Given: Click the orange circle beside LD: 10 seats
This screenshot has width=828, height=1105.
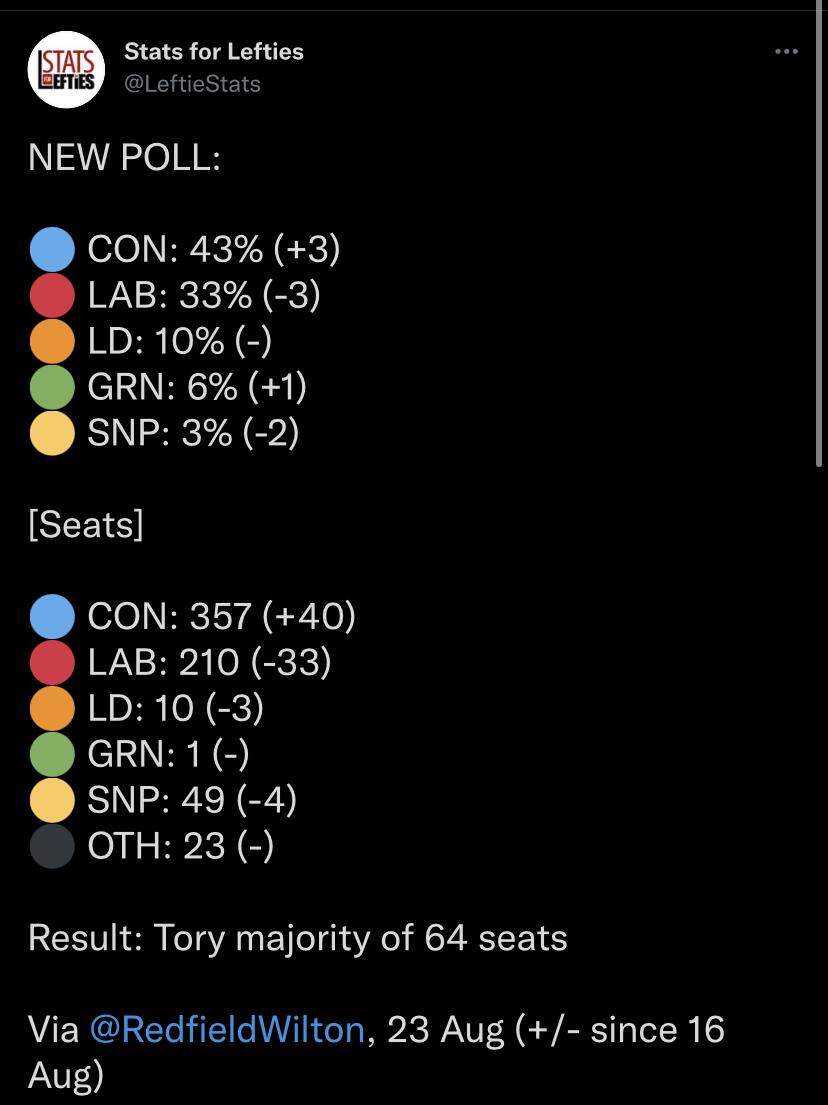Looking at the screenshot, I should [x=52, y=708].
